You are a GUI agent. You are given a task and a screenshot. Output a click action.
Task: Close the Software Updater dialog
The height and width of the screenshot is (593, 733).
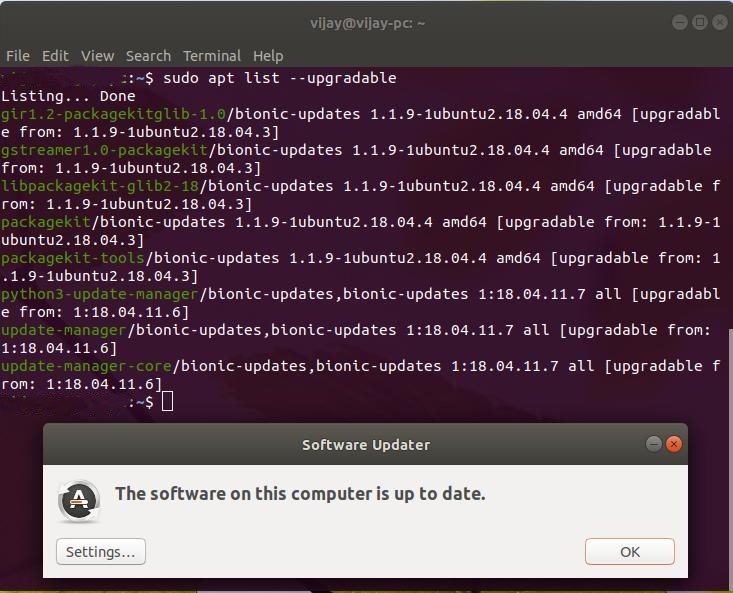[x=674, y=444]
